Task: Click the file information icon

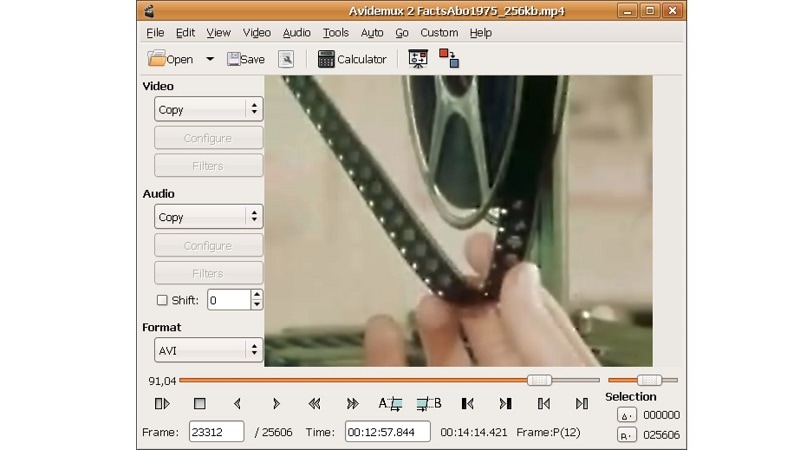Action: pyautogui.click(x=286, y=59)
